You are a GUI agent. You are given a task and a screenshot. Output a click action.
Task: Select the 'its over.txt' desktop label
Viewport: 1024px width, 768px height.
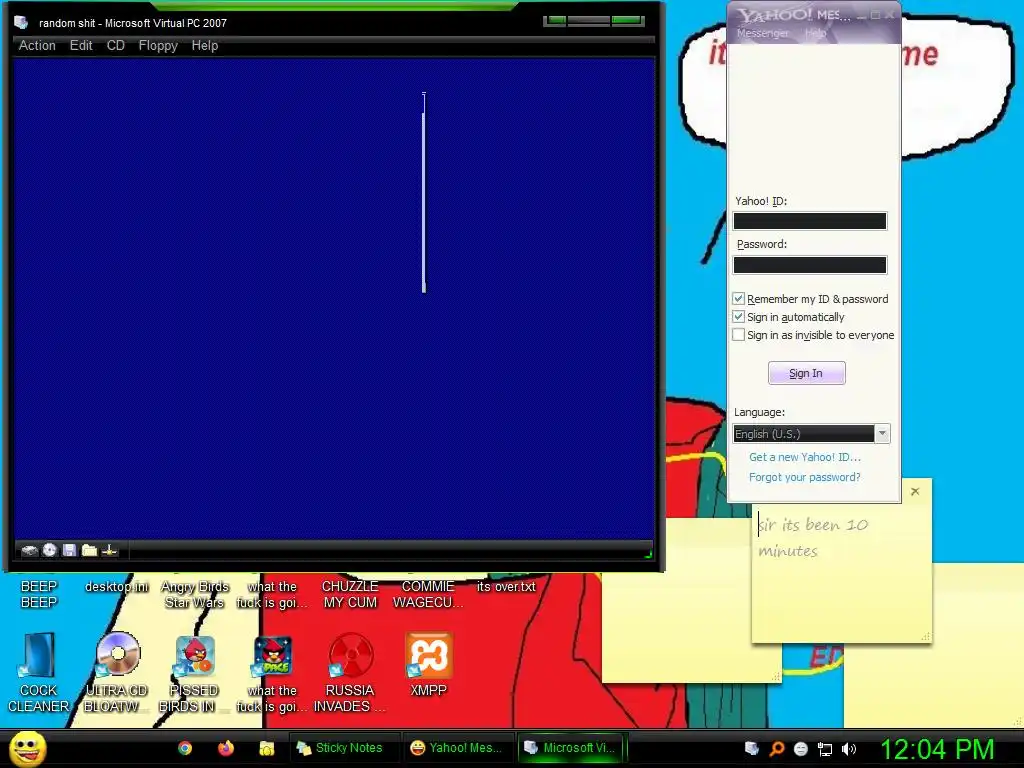[x=506, y=586]
